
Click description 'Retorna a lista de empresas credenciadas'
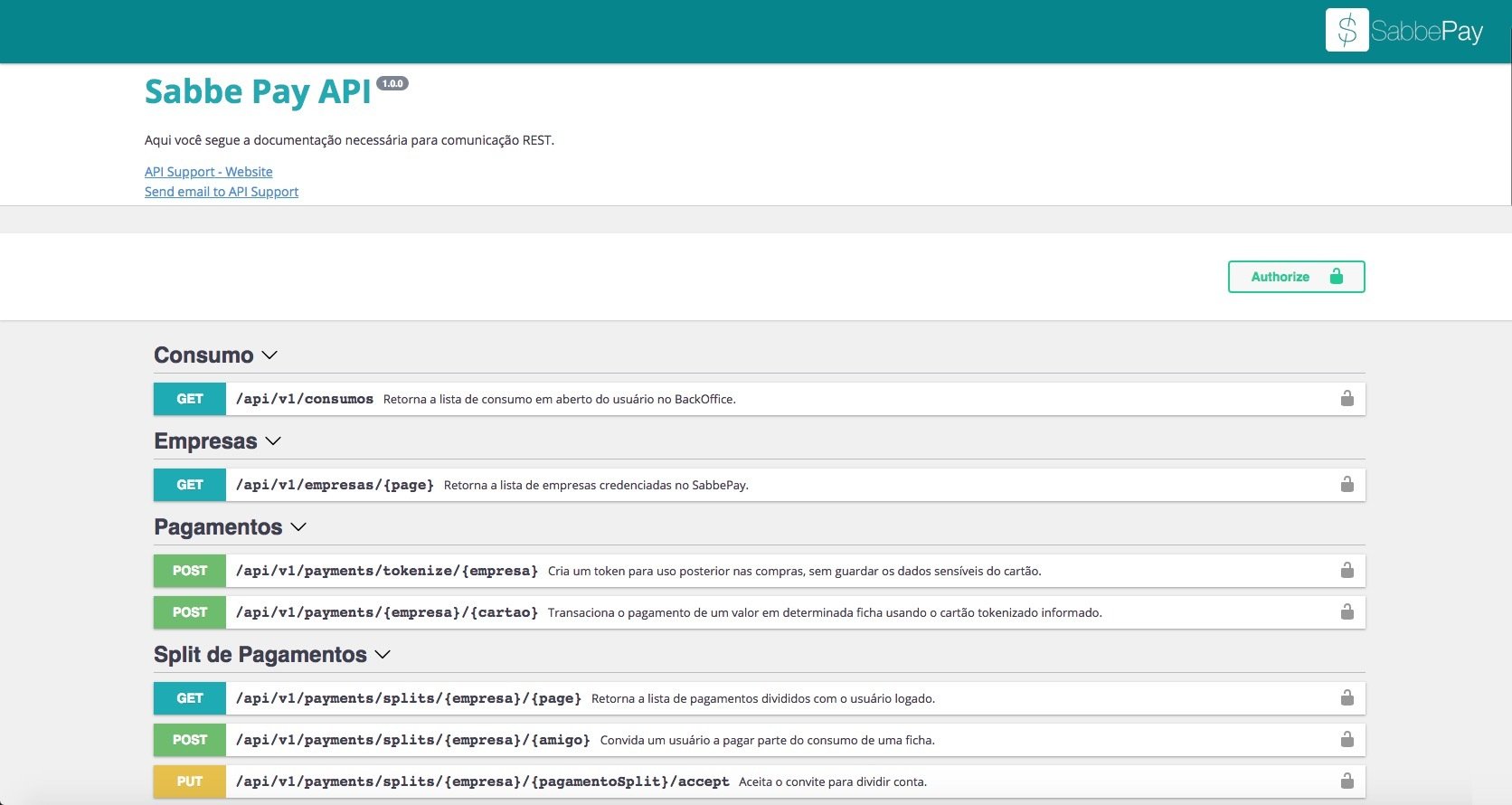click(x=596, y=485)
